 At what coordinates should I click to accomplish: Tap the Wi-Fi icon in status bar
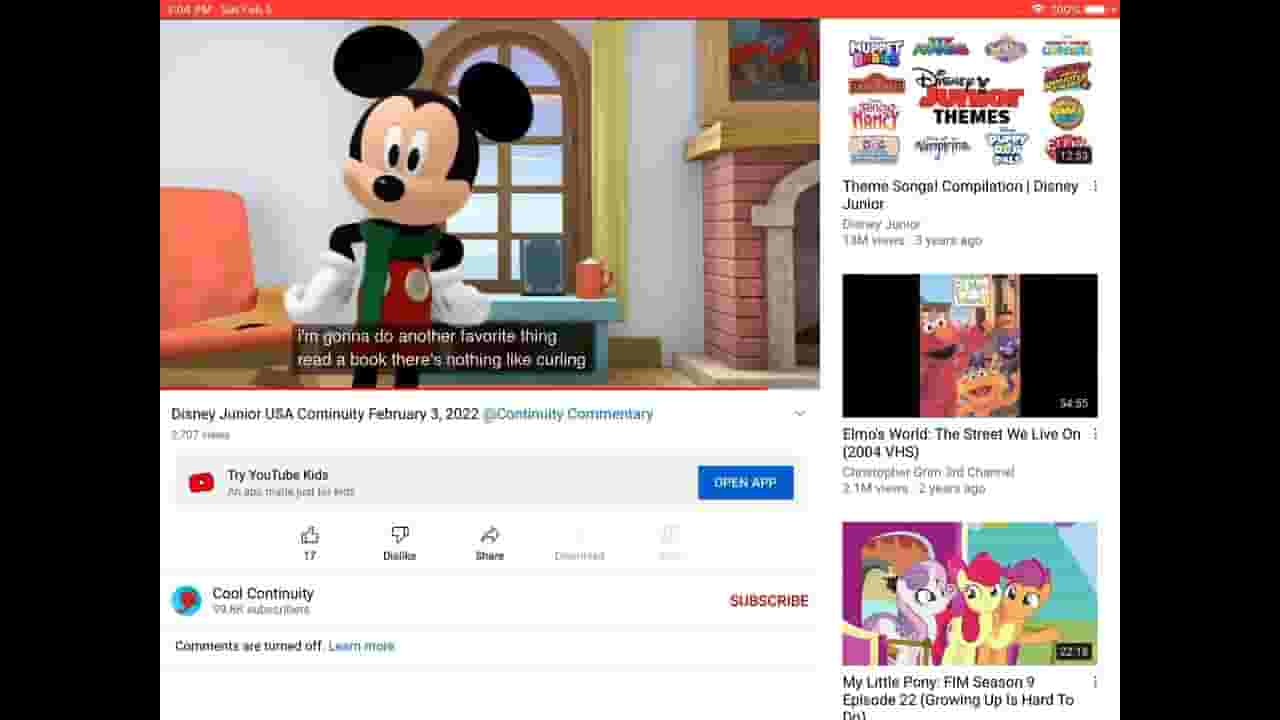click(x=1038, y=9)
